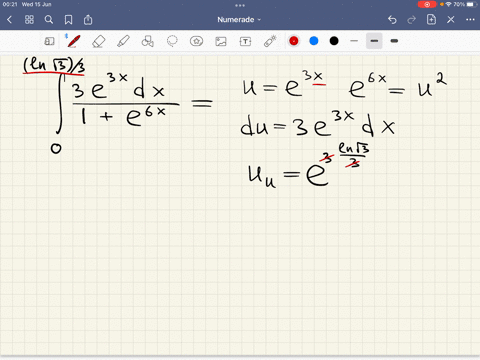Open the more options ellipsis menu
The image size is (480, 360).
(470, 20)
